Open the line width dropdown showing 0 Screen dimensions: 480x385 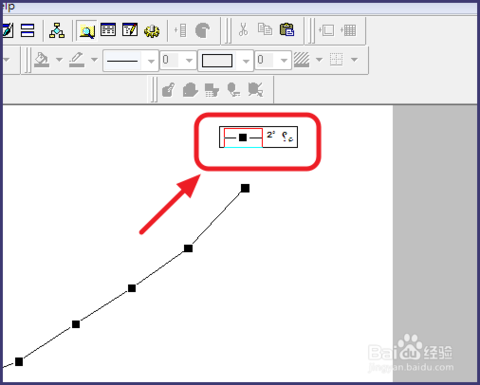click(178, 60)
